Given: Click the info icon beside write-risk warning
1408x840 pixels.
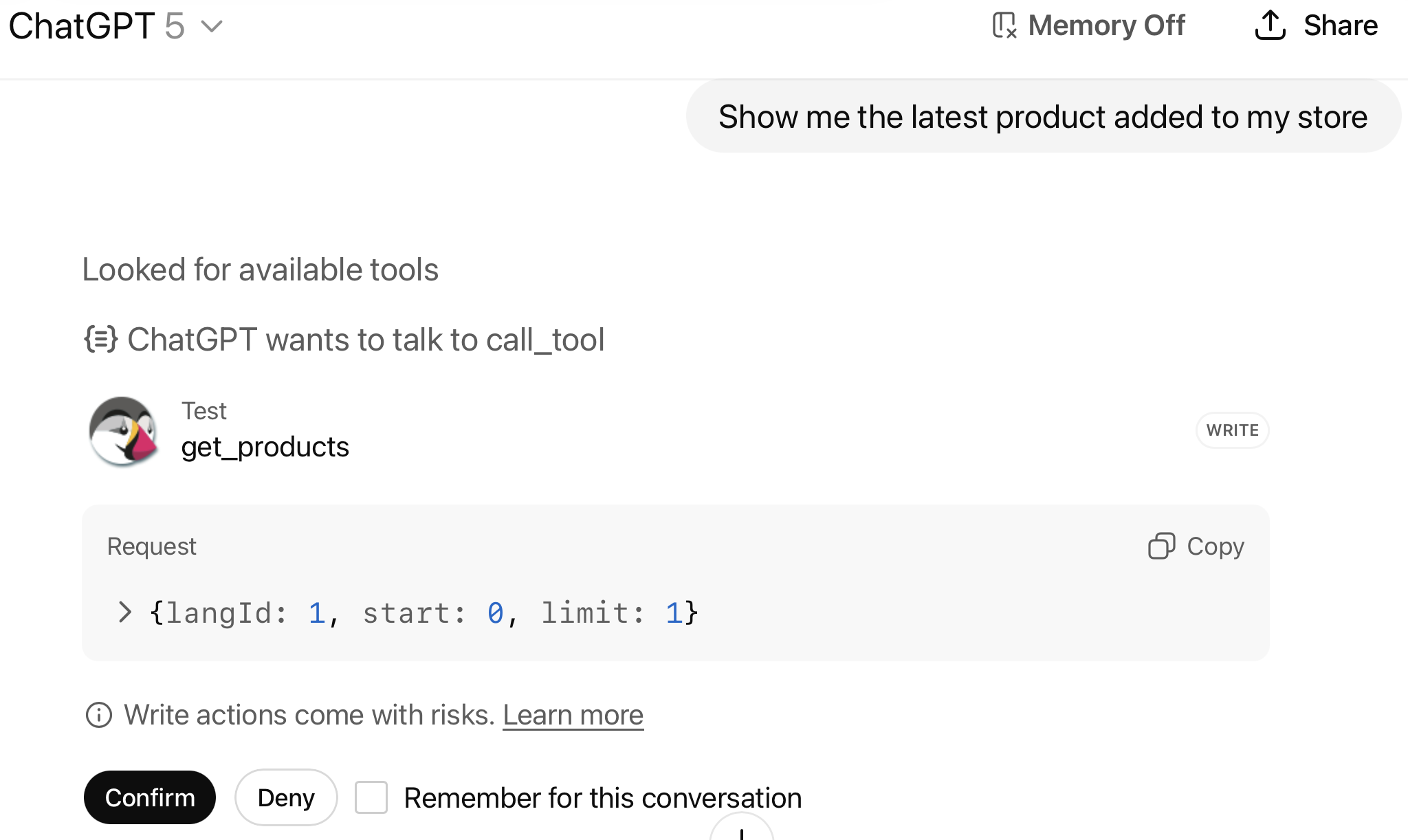Looking at the screenshot, I should pos(98,715).
